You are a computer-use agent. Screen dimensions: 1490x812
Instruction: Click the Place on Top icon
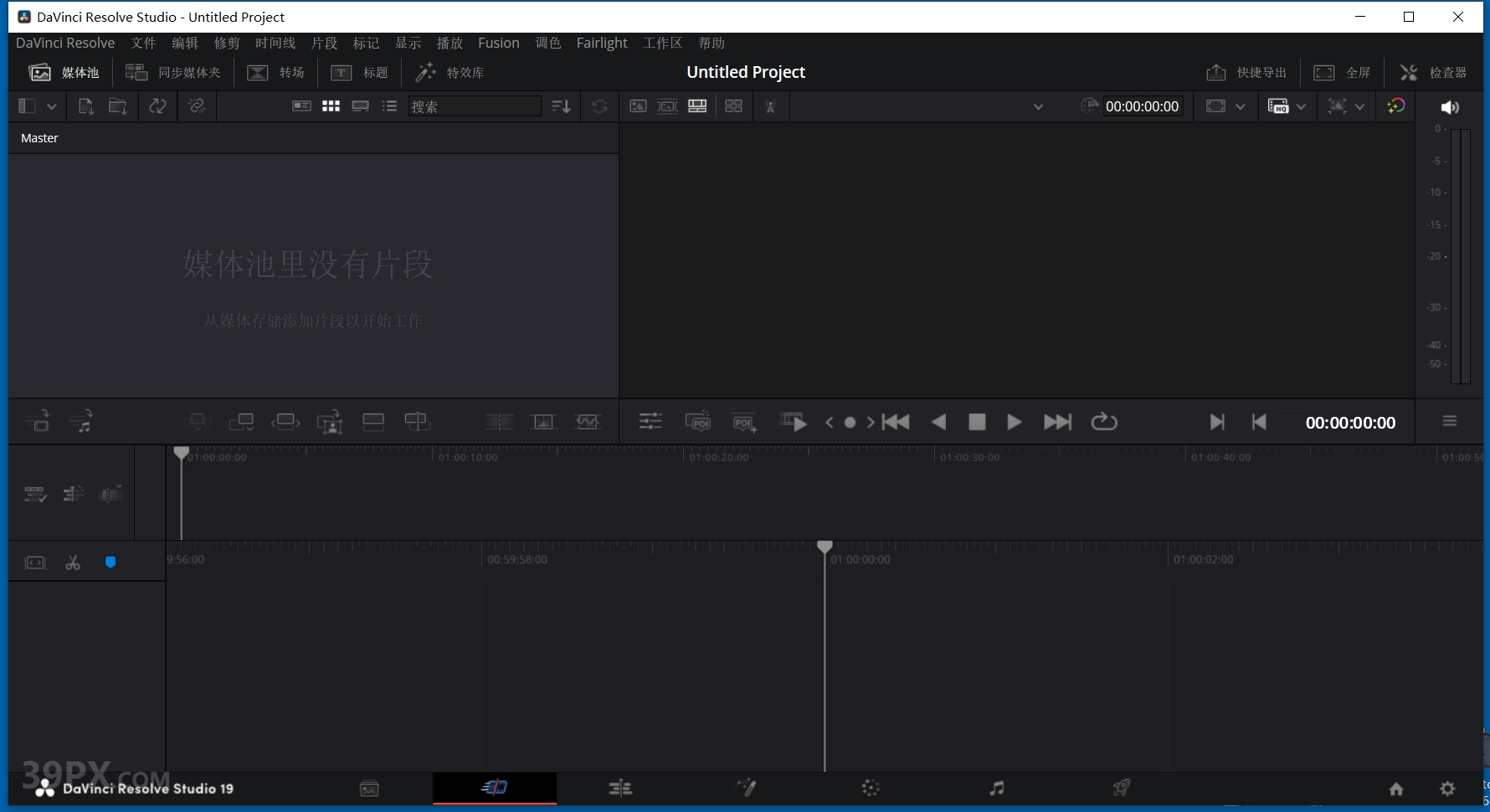[x=373, y=422]
